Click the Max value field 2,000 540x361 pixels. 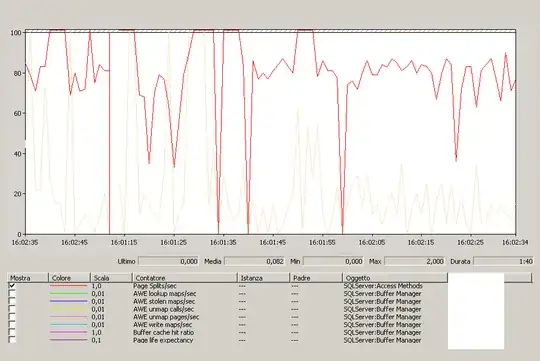click(414, 261)
